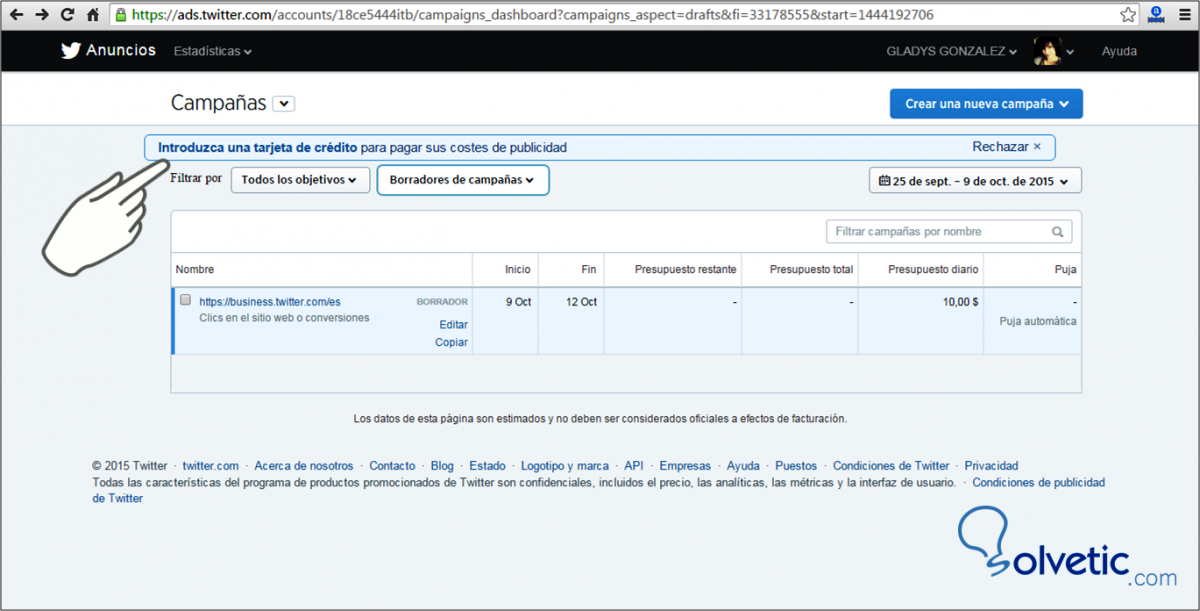
Task: Click the browser forward arrow
Action: (41, 15)
